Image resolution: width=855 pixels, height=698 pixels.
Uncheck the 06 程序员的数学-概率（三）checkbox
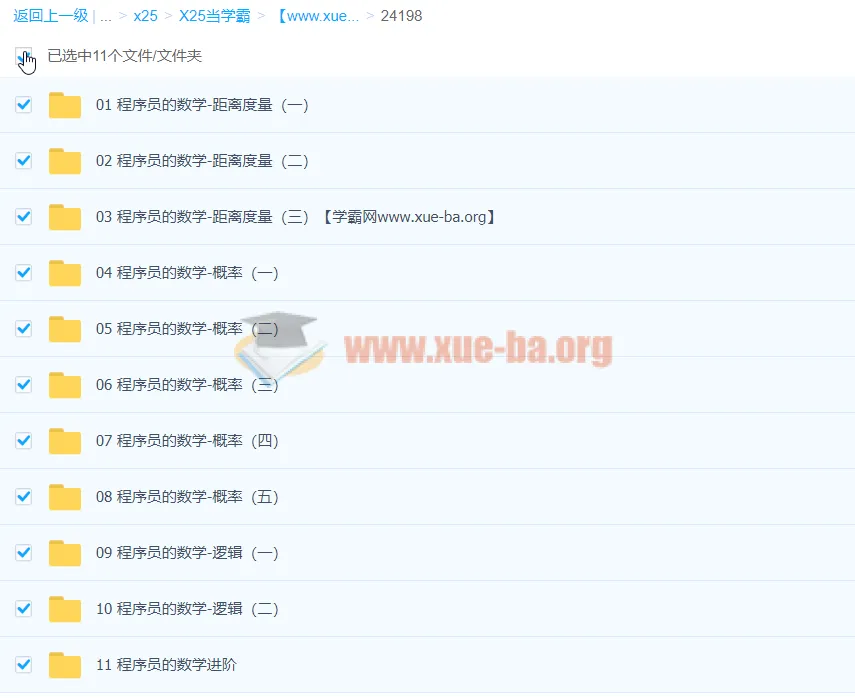tap(24, 385)
